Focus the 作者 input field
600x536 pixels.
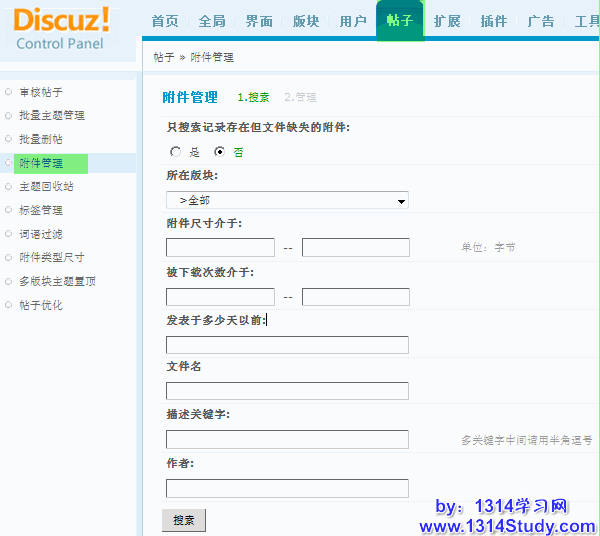(287, 489)
